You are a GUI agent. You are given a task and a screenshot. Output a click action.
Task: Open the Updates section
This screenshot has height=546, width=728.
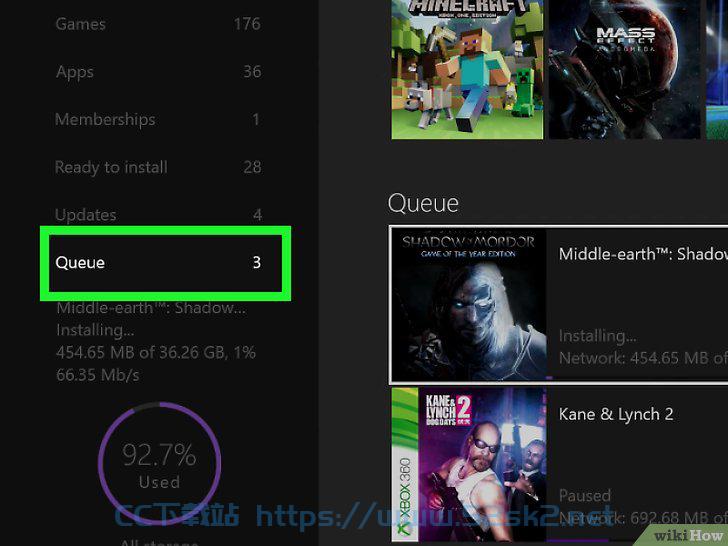pyautogui.click(x=158, y=214)
